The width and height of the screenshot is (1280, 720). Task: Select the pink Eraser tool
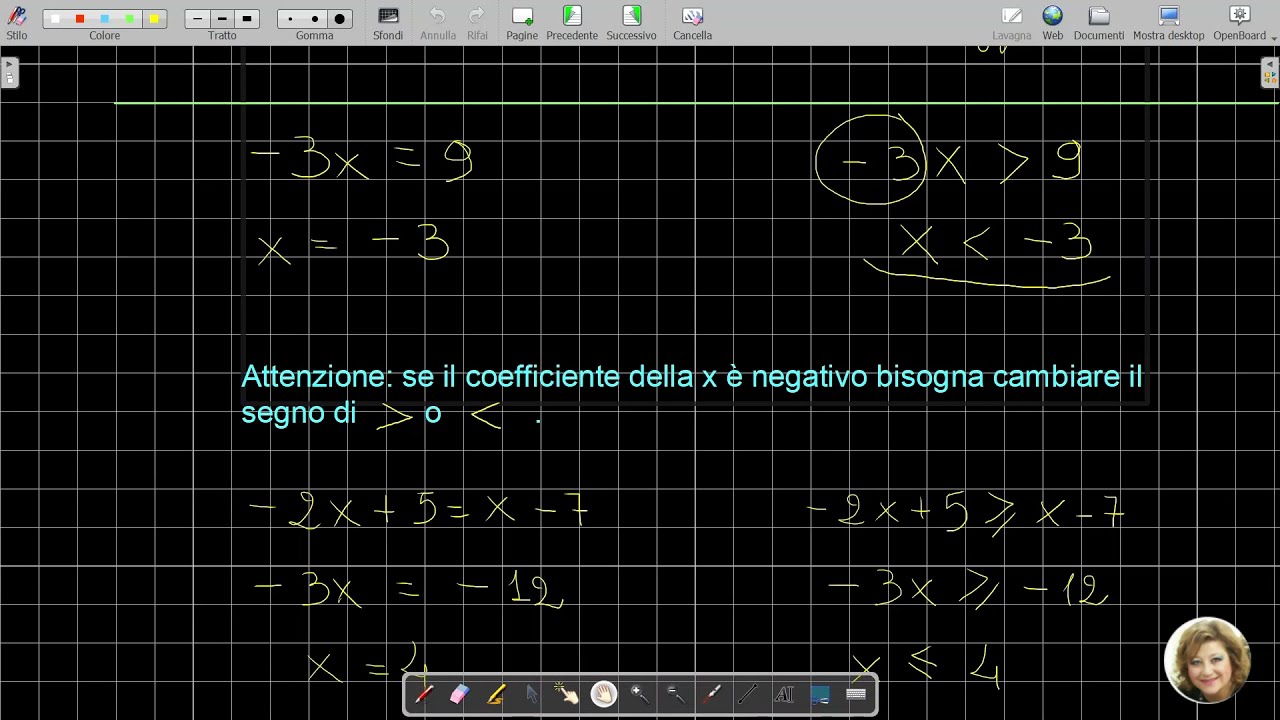pyautogui.click(x=459, y=694)
